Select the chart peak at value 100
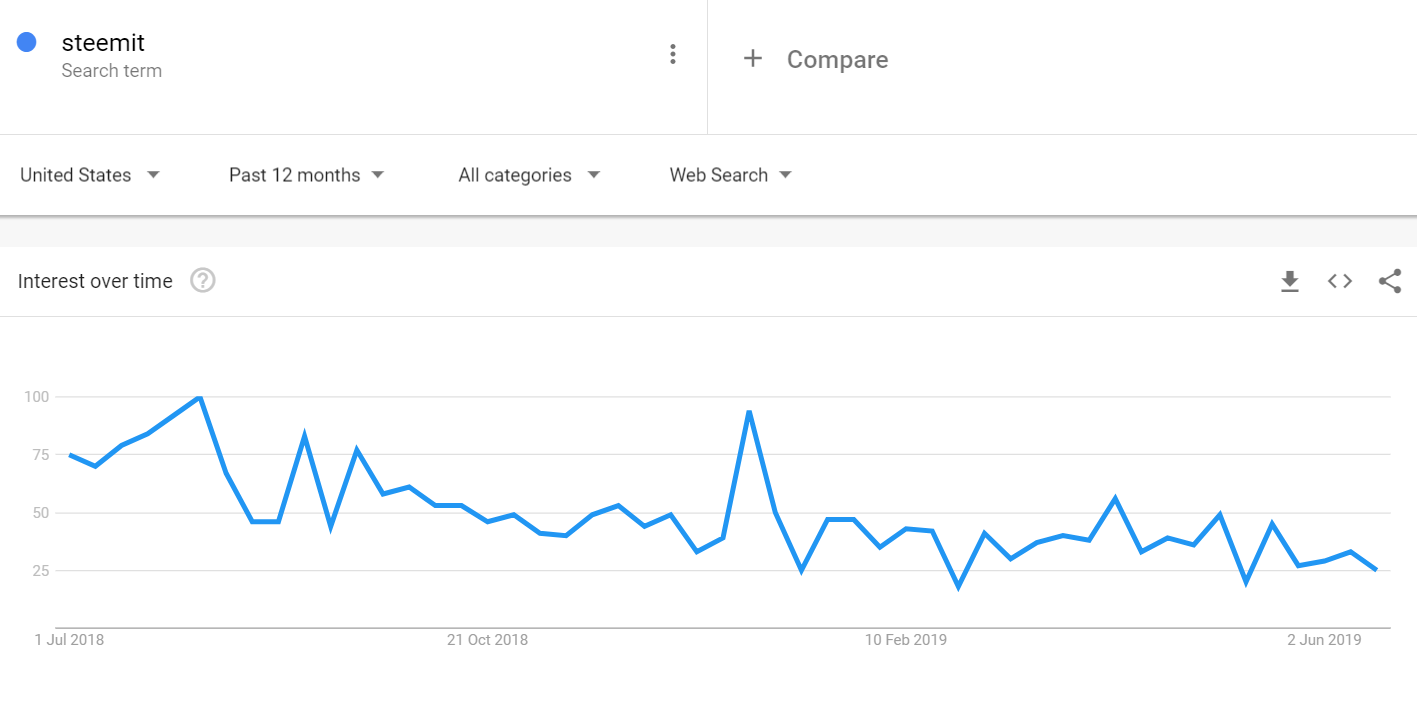Screen dimensions: 1417x708 point(200,398)
